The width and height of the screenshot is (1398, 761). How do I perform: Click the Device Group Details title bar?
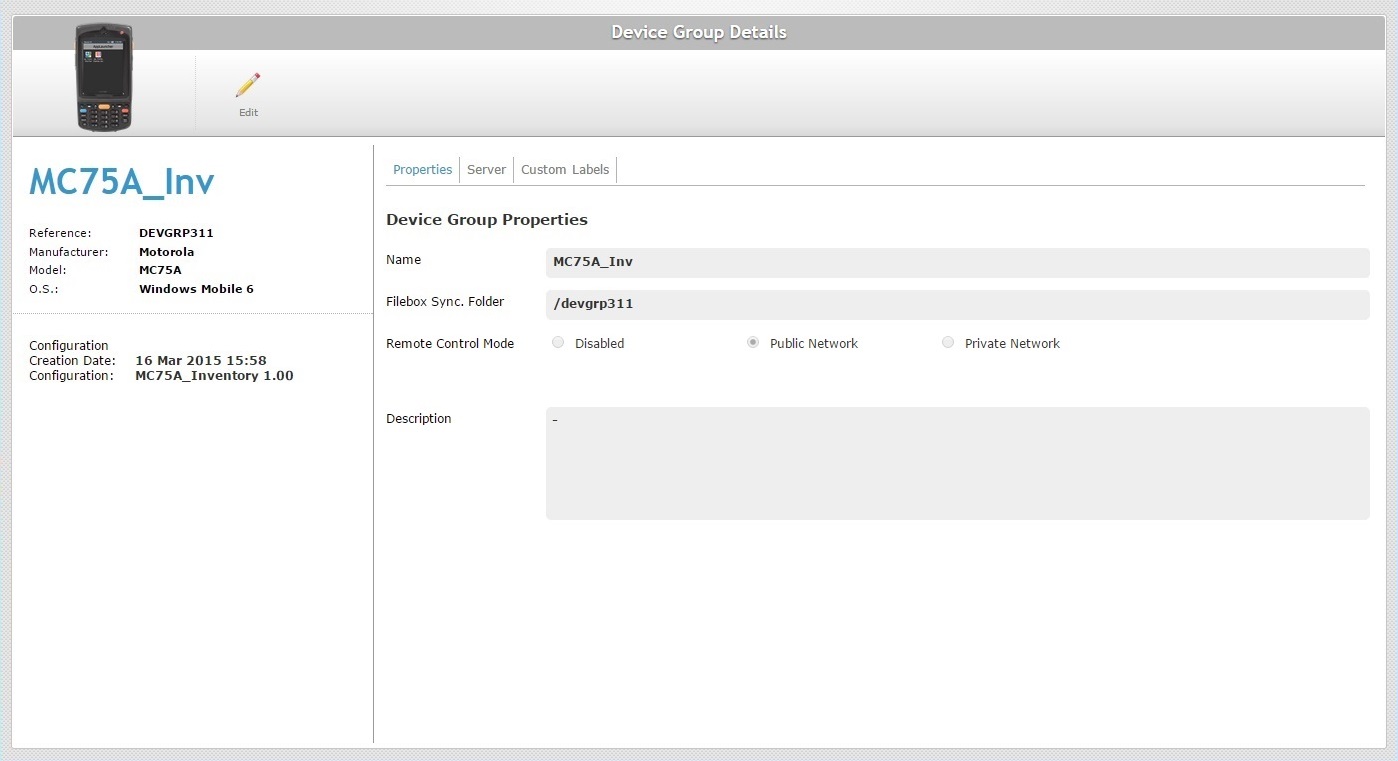click(x=699, y=32)
